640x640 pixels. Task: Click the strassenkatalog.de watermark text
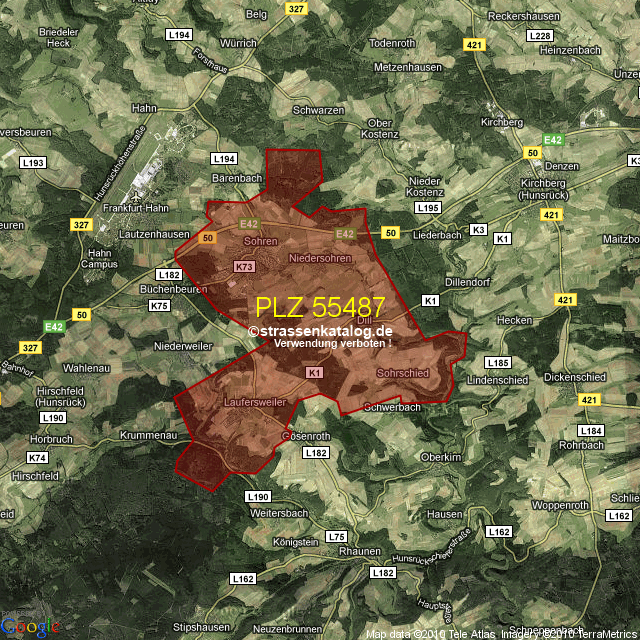tap(320, 331)
